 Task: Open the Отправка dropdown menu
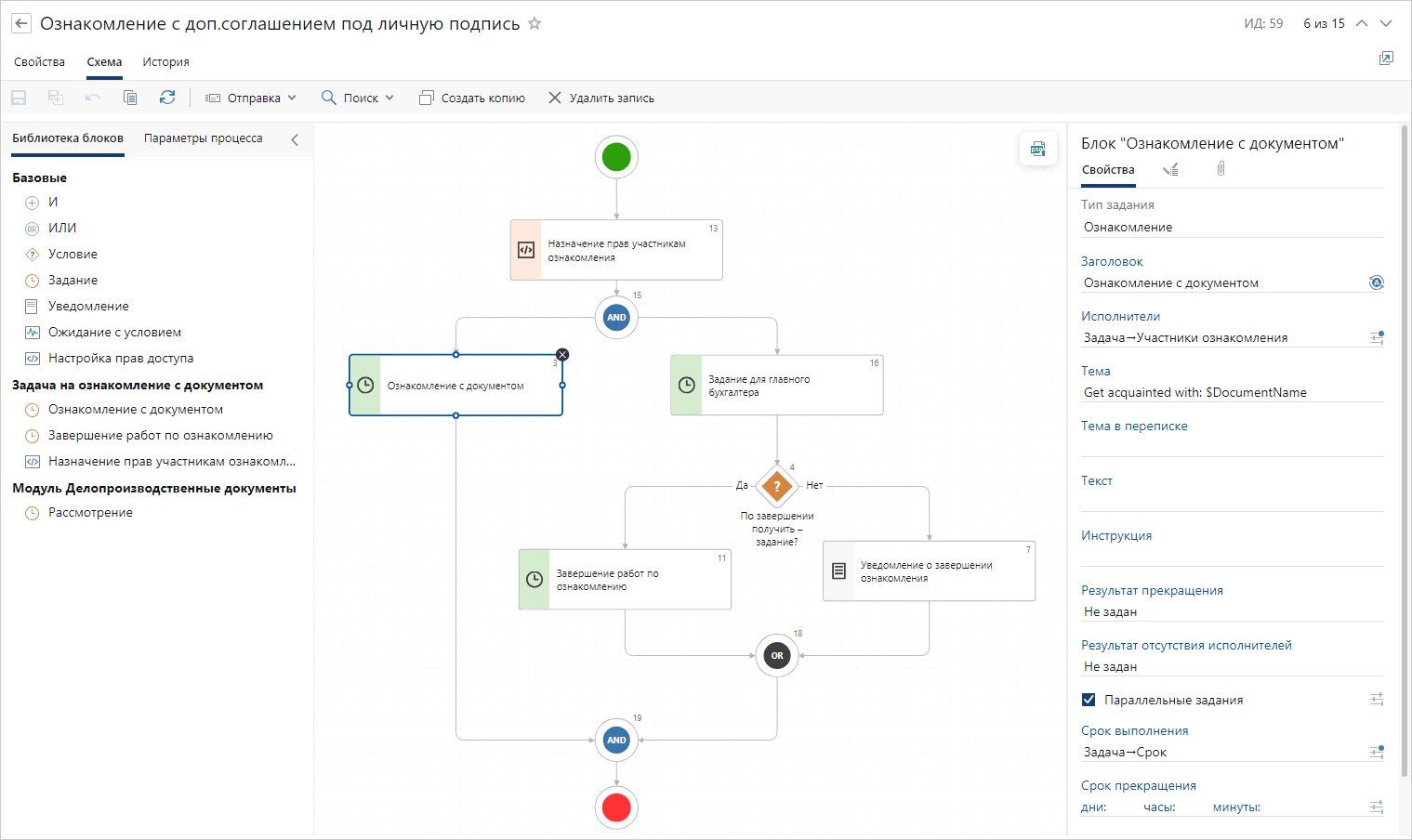251,98
